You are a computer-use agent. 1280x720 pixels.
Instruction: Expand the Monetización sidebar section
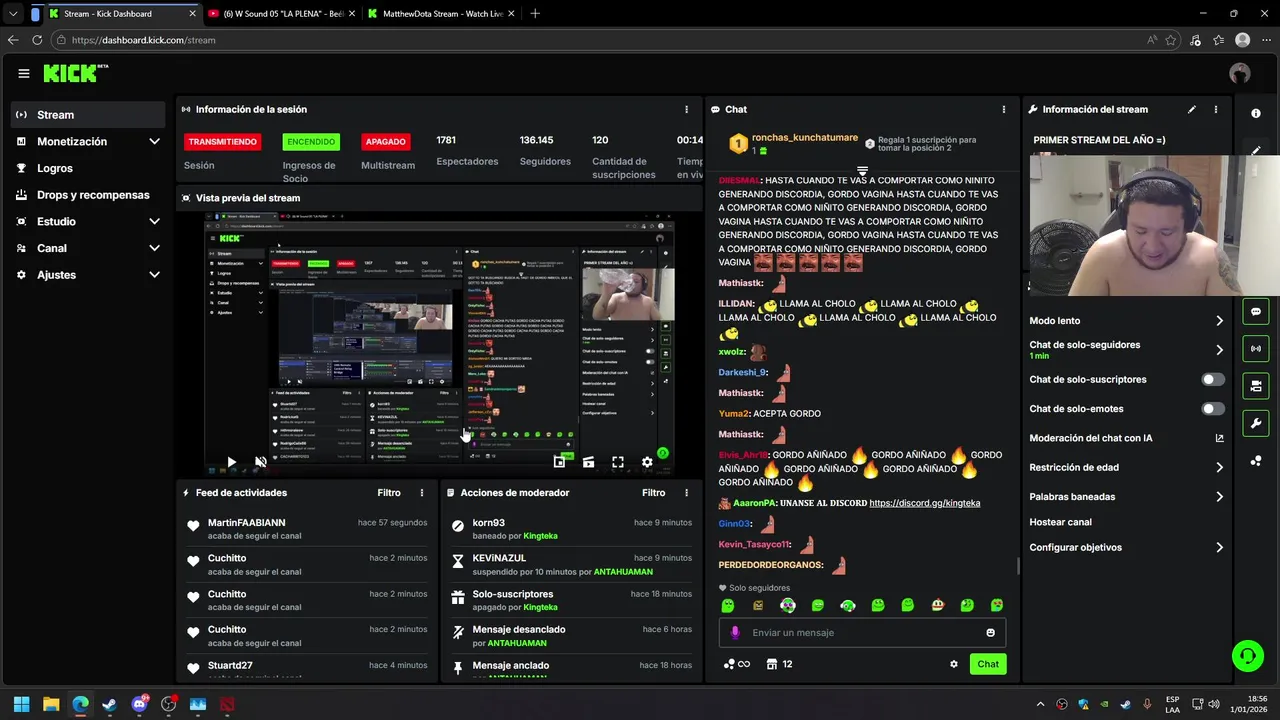tap(154, 142)
